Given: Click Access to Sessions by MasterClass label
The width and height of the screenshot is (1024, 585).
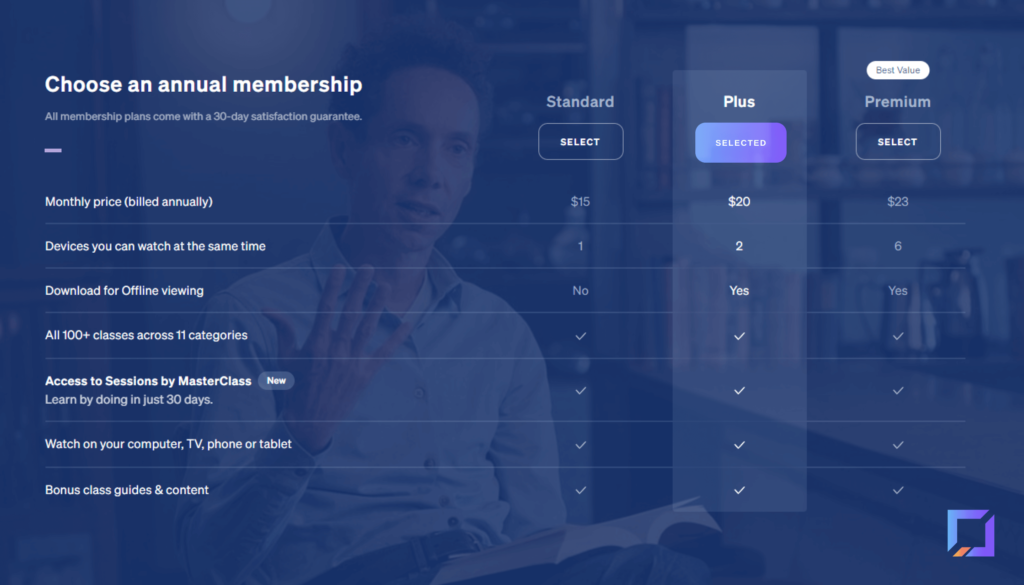Looking at the screenshot, I should point(148,381).
